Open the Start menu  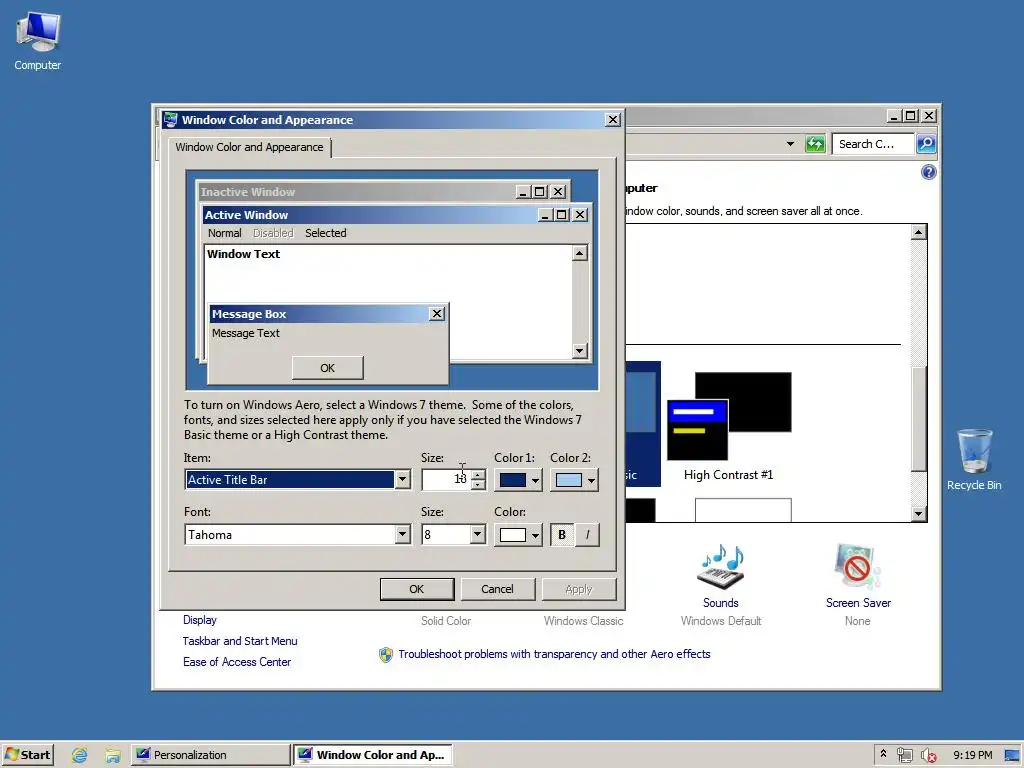coord(27,755)
